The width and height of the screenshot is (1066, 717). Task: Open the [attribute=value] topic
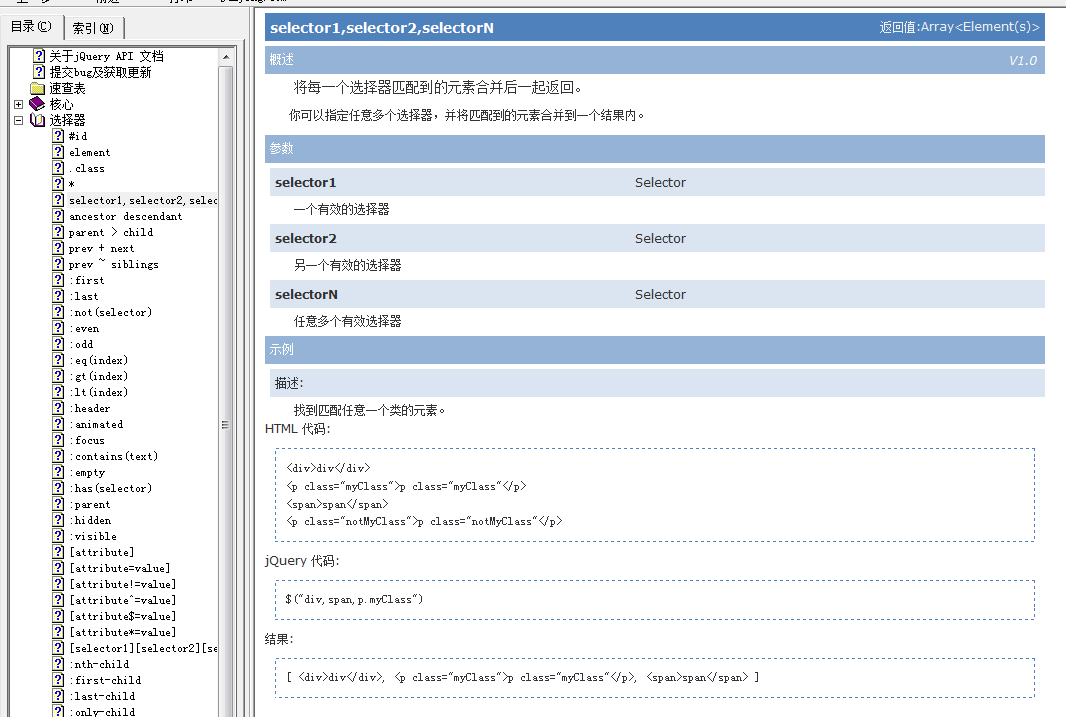coord(120,568)
